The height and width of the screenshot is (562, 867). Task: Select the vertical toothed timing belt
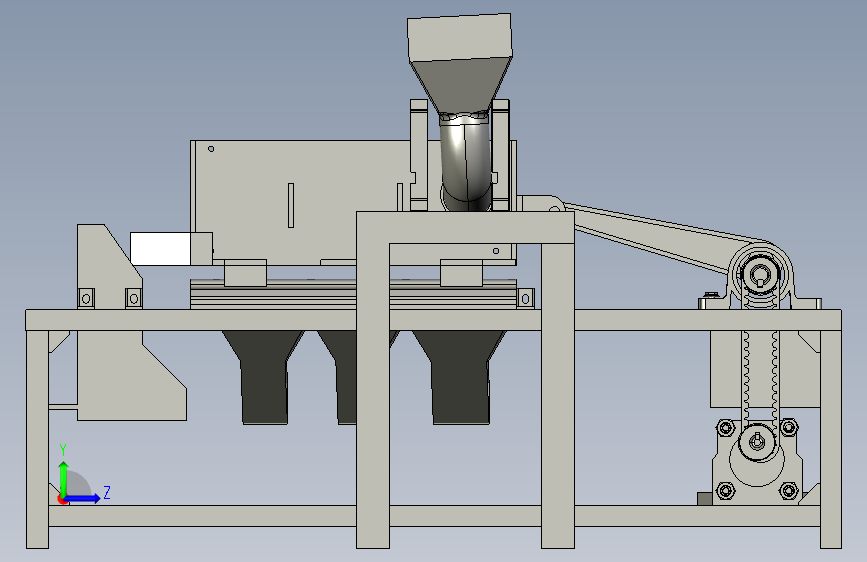(x=761, y=365)
